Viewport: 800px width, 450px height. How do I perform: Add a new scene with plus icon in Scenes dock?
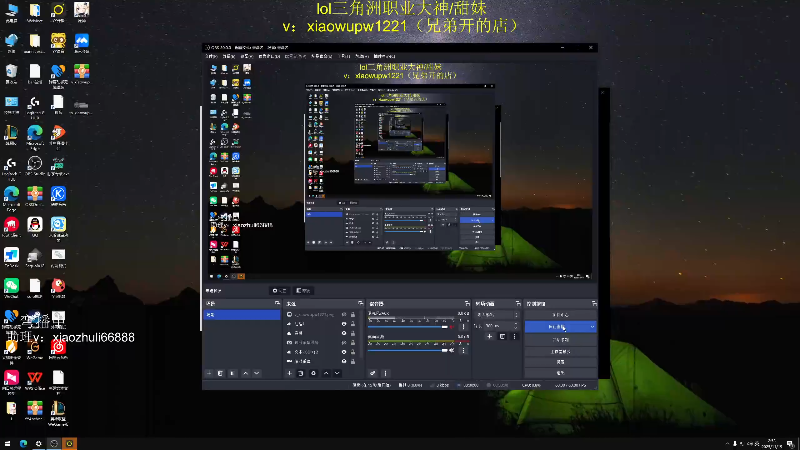209,373
